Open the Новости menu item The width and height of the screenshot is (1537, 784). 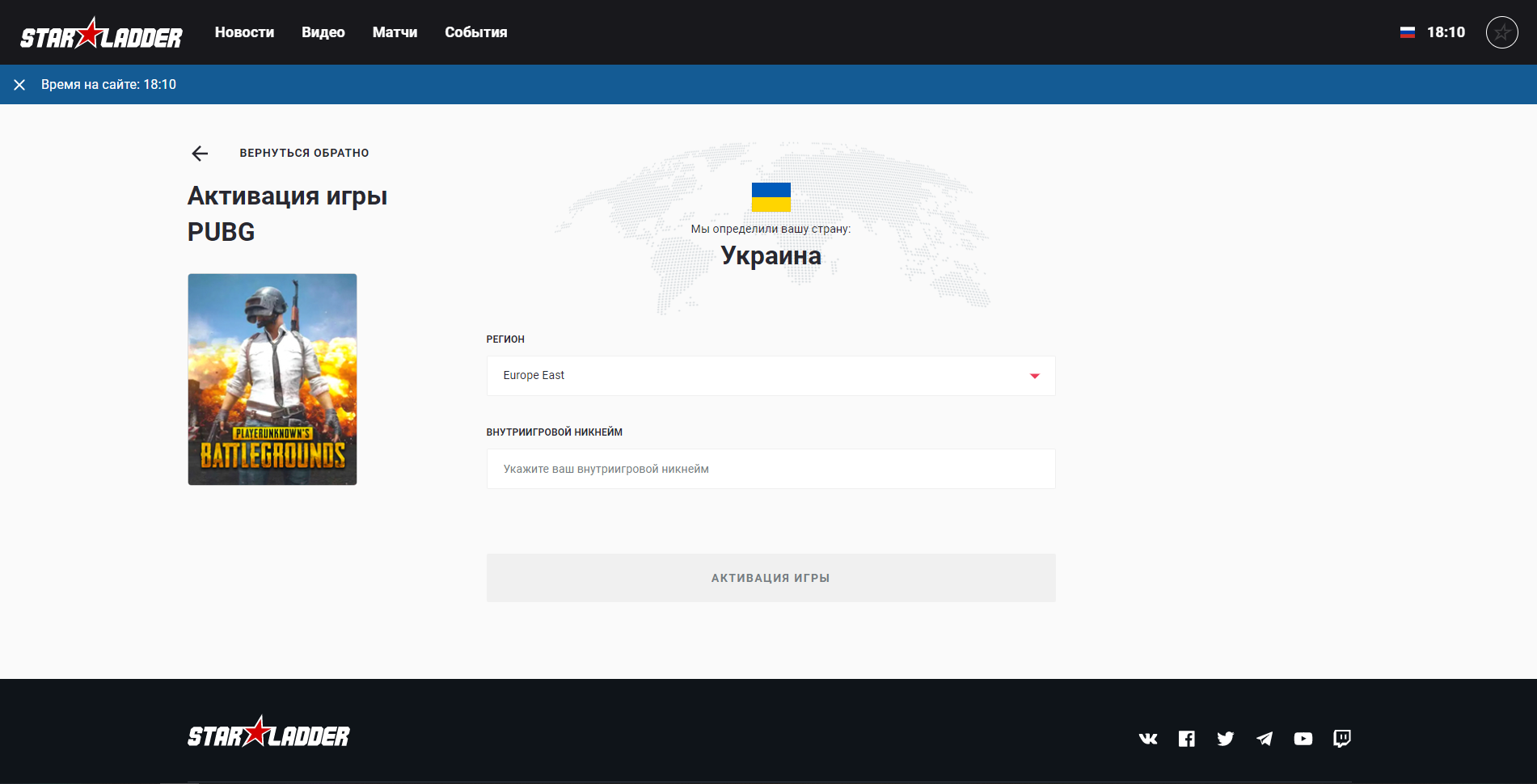click(244, 32)
